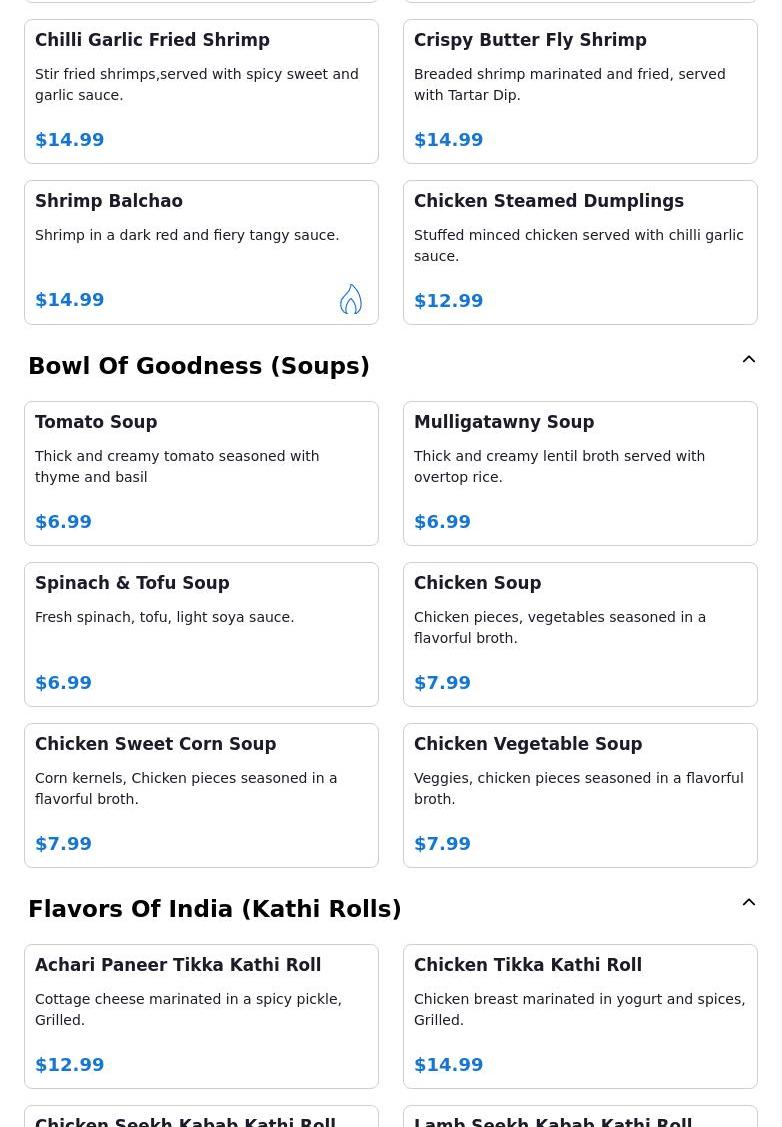Viewport: 782px width, 1127px height.
Task: Select the Chicken Tikka Kathi Roll card
Action: pyautogui.click(x=580, y=1016)
